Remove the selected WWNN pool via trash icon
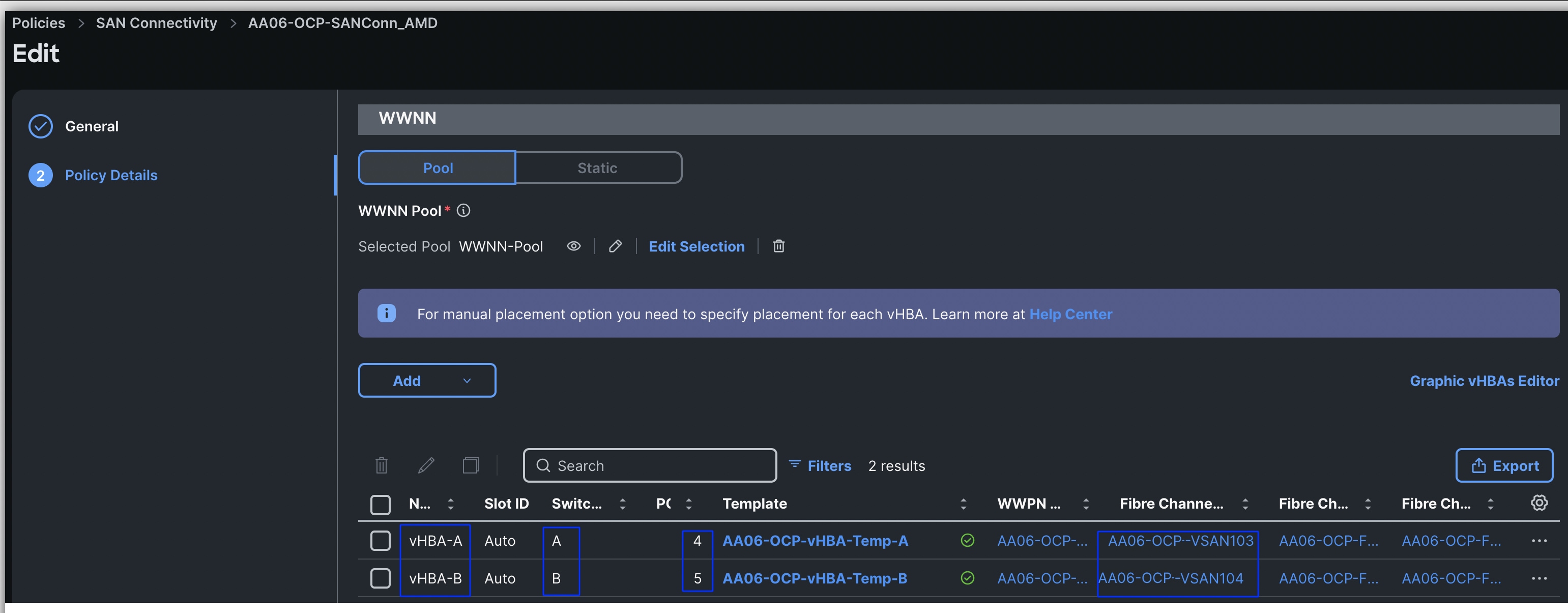The image size is (1568, 613). (x=779, y=246)
